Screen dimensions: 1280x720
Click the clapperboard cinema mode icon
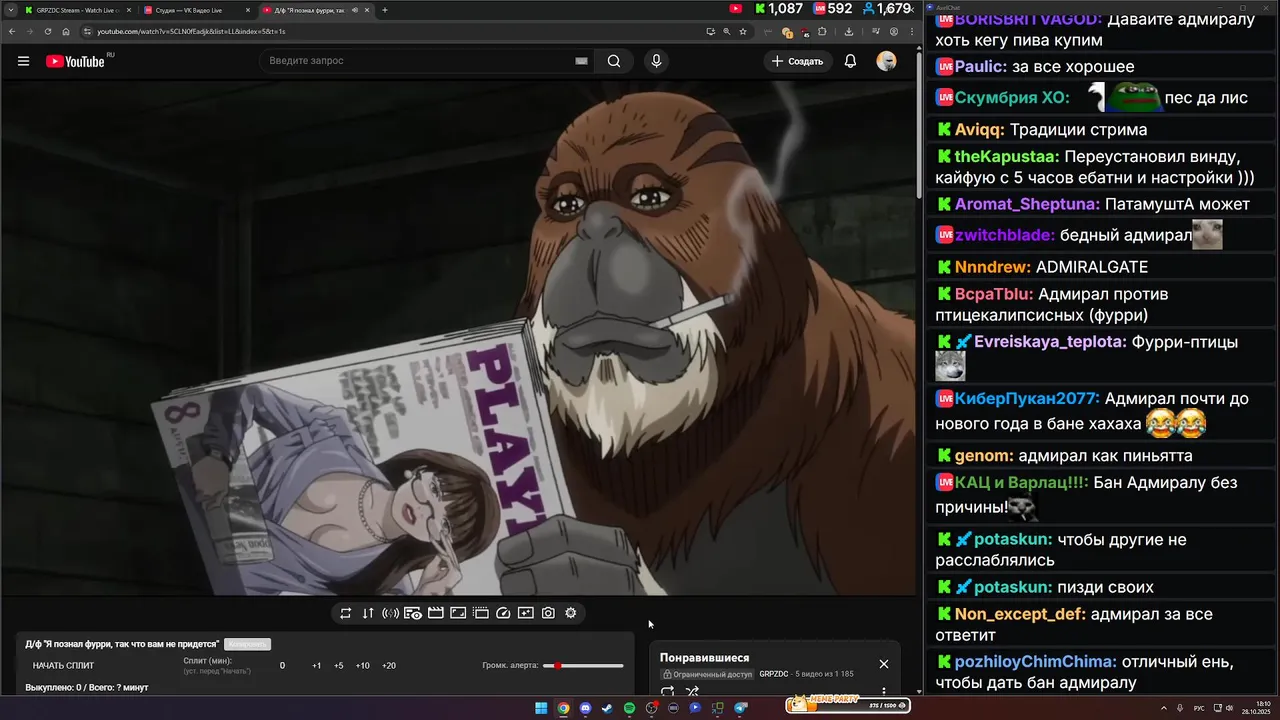[x=436, y=613]
